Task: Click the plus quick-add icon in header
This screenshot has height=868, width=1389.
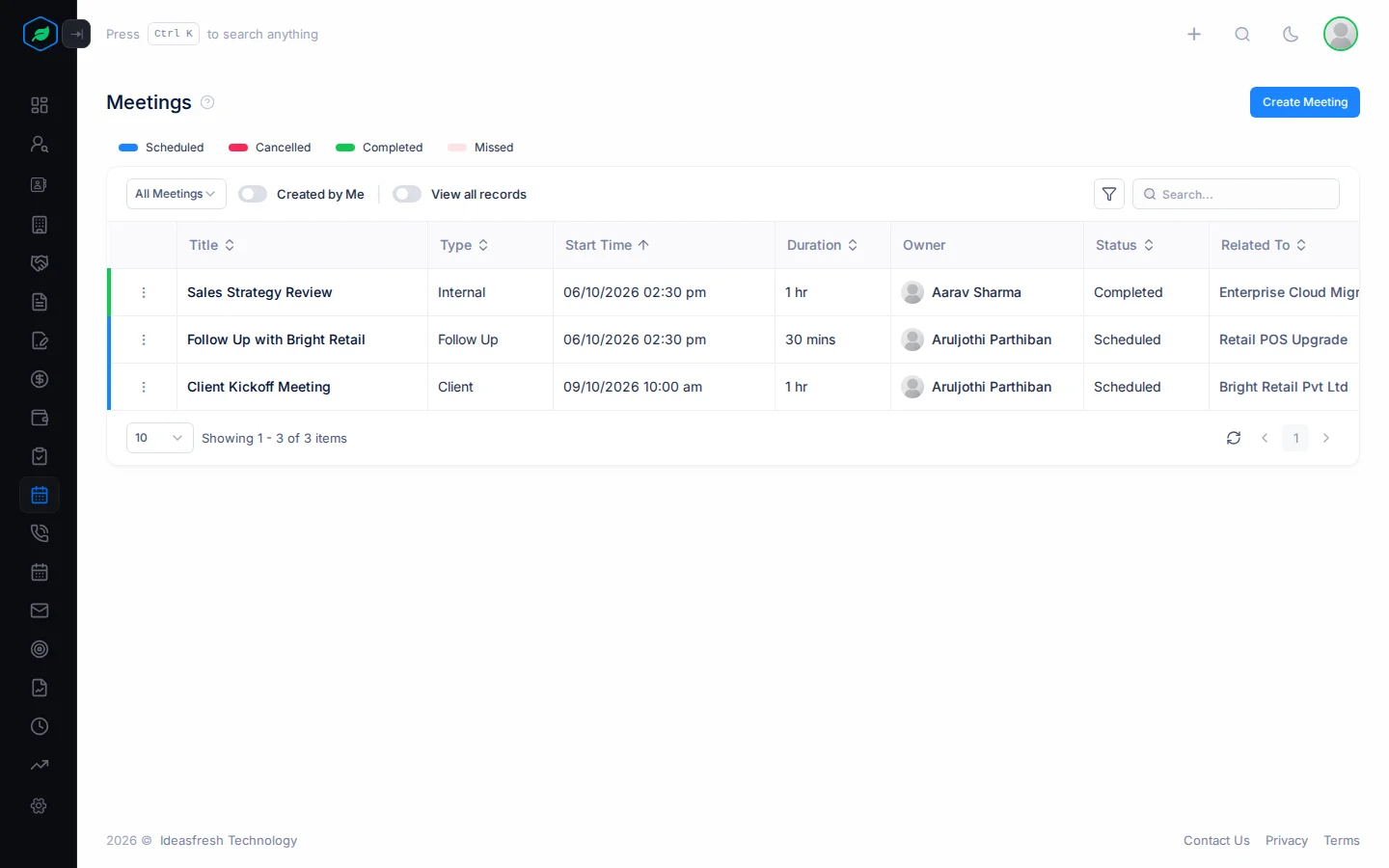Action: (1194, 34)
